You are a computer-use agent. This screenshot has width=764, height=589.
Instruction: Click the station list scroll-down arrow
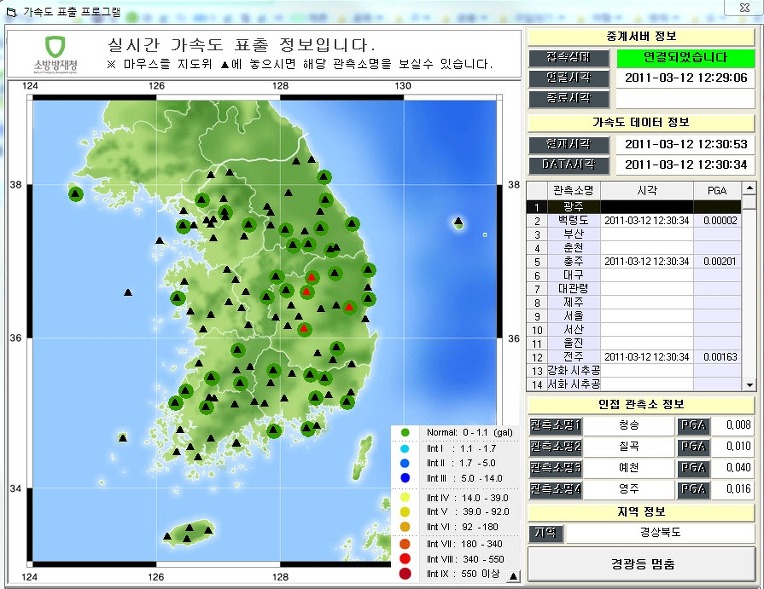pos(749,384)
